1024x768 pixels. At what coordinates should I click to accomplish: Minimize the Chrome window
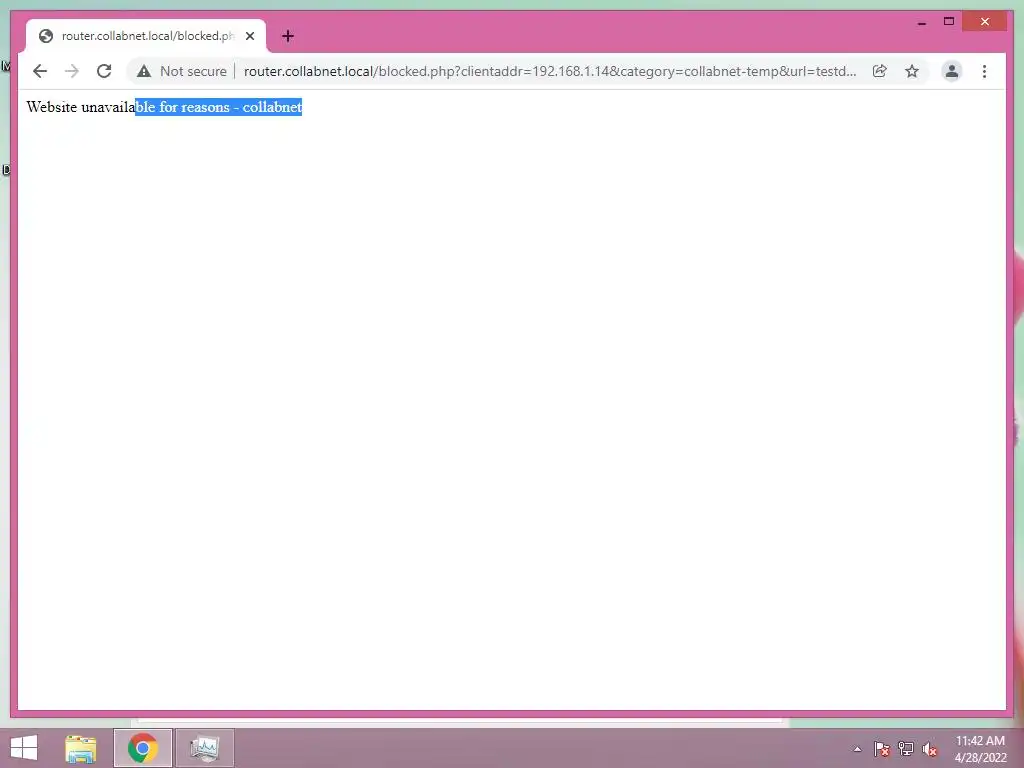tap(922, 22)
